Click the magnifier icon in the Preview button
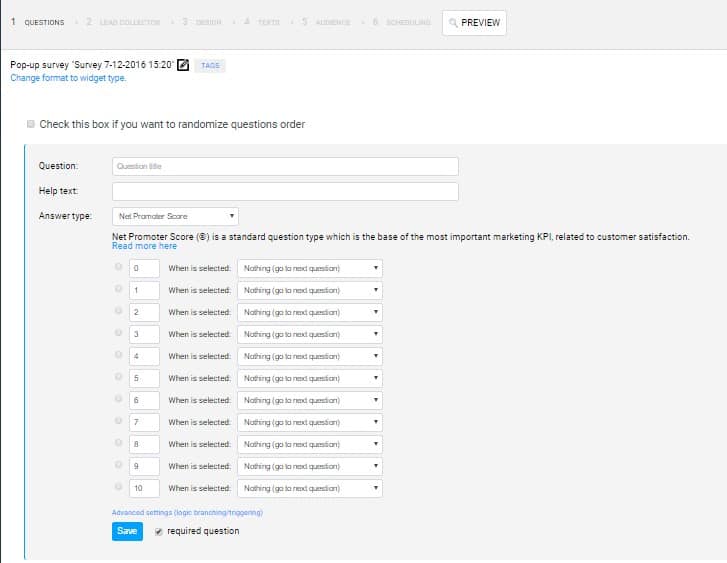Screen dimensions: 727x563 pyautogui.click(x=452, y=22)
